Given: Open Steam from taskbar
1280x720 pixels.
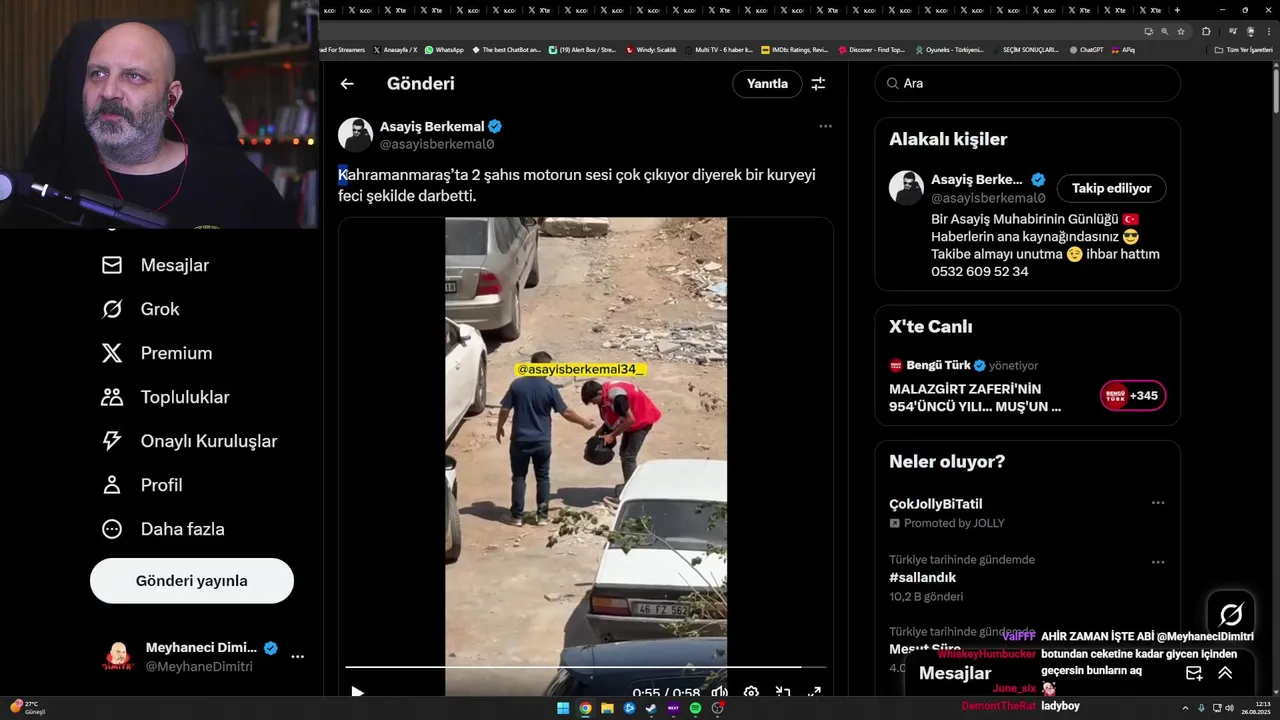Looking at the screenshot, I should [651, 709].
